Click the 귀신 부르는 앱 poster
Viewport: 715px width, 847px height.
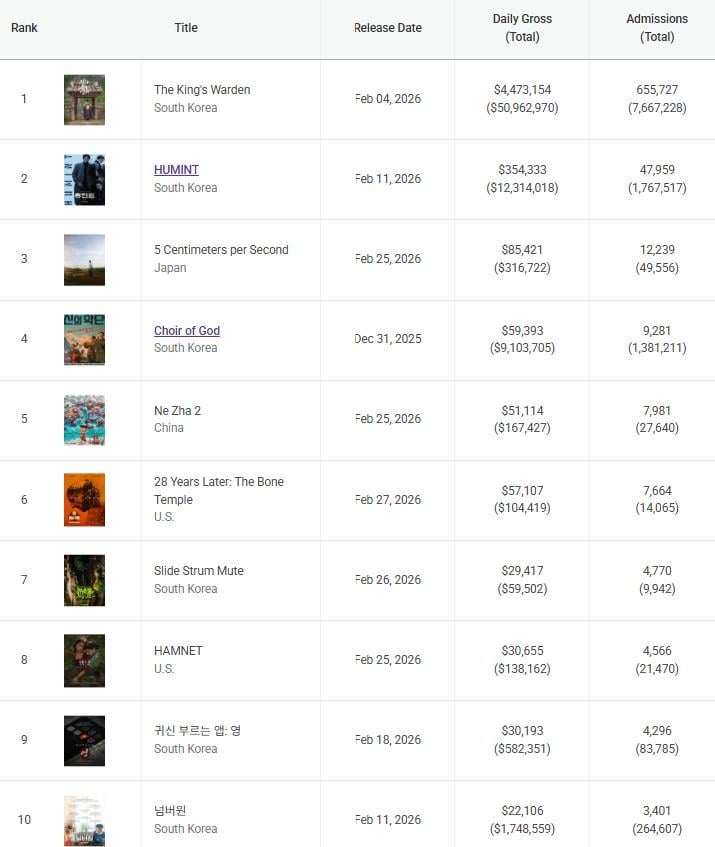coord(84,740)
